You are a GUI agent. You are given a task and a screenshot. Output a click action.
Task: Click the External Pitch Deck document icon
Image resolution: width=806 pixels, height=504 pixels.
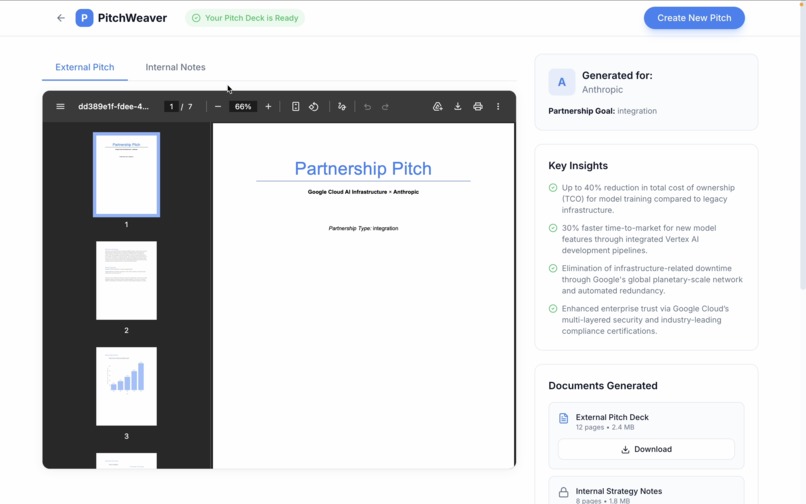(x=563, y=419)
